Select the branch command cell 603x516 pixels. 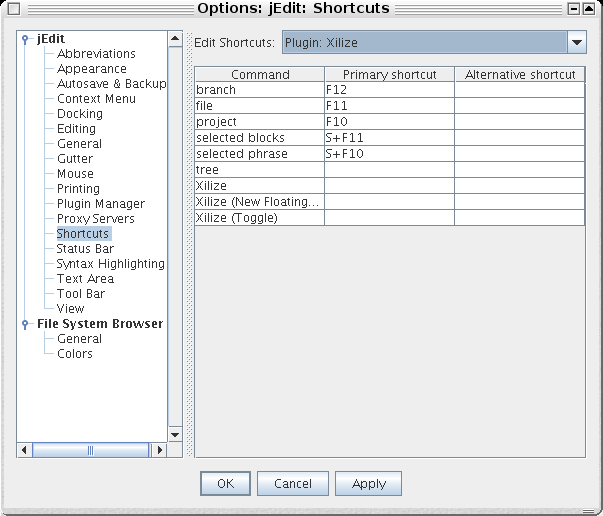click(x=260, y=90)
